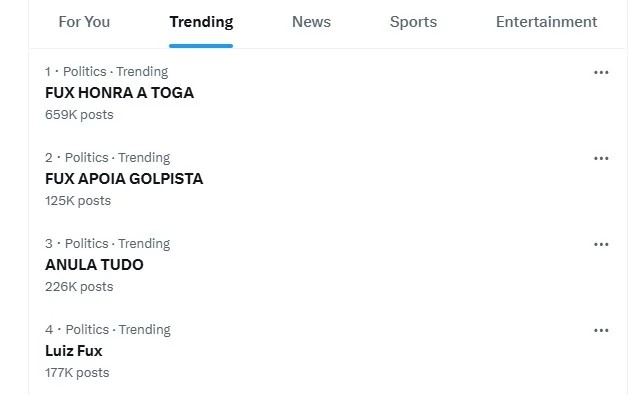The width and height of the screenshot is (644, 395).
Task: Click the 659K posts count
Action: click(x=79, y=115)
